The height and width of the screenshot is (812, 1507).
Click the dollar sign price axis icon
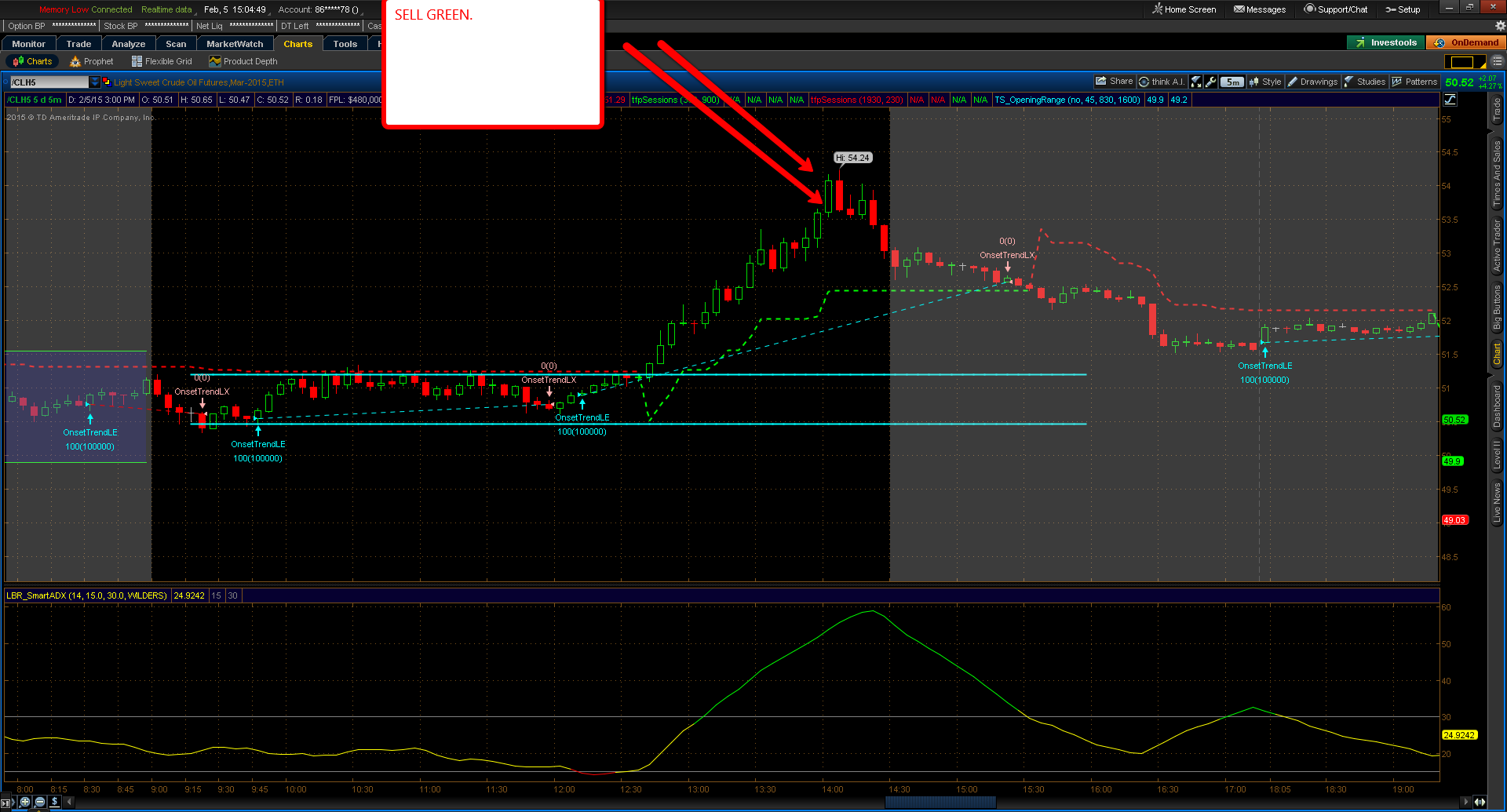tap(54, 802)
